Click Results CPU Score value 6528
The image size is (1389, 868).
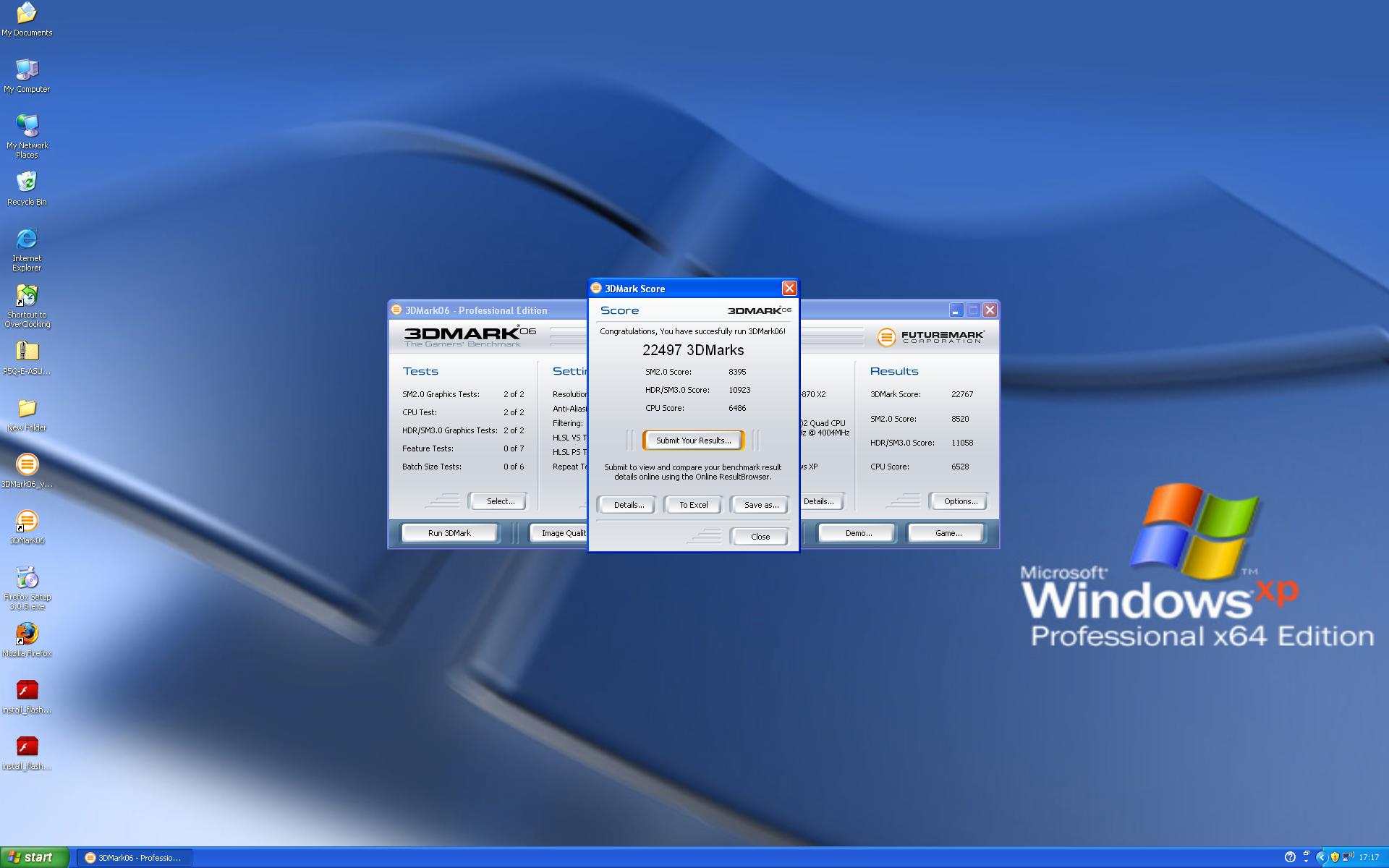(960, 467)
